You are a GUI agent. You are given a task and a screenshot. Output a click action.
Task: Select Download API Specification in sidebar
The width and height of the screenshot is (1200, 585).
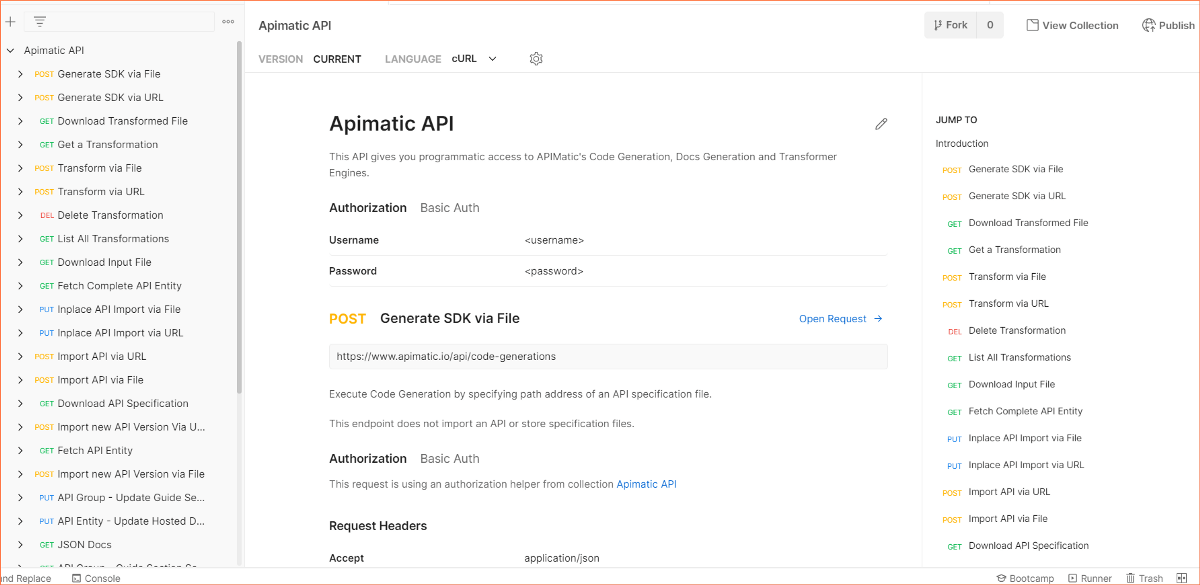[x=123, y=404]
